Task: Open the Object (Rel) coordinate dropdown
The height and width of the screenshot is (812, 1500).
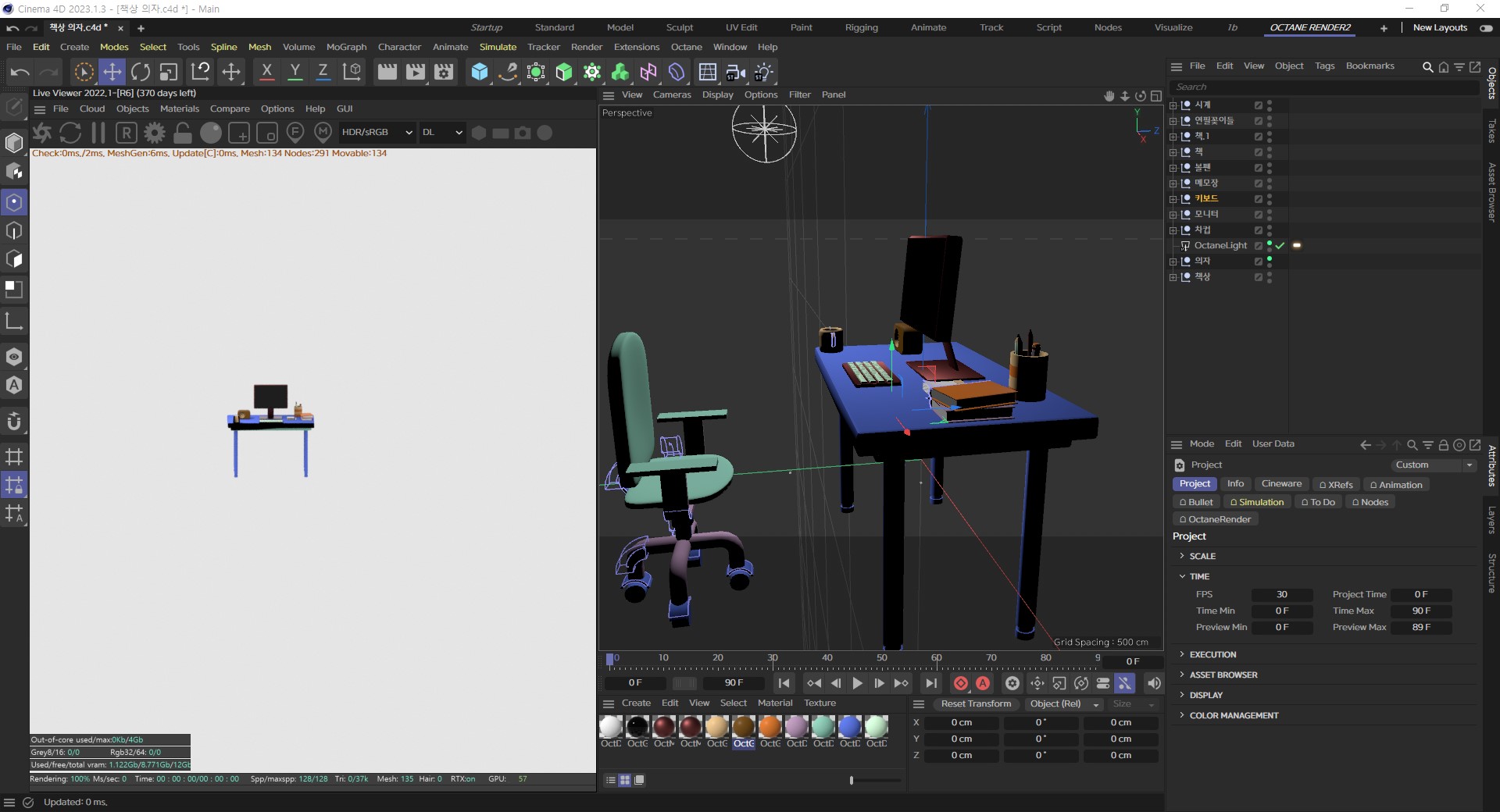Action: point(1063,704)
